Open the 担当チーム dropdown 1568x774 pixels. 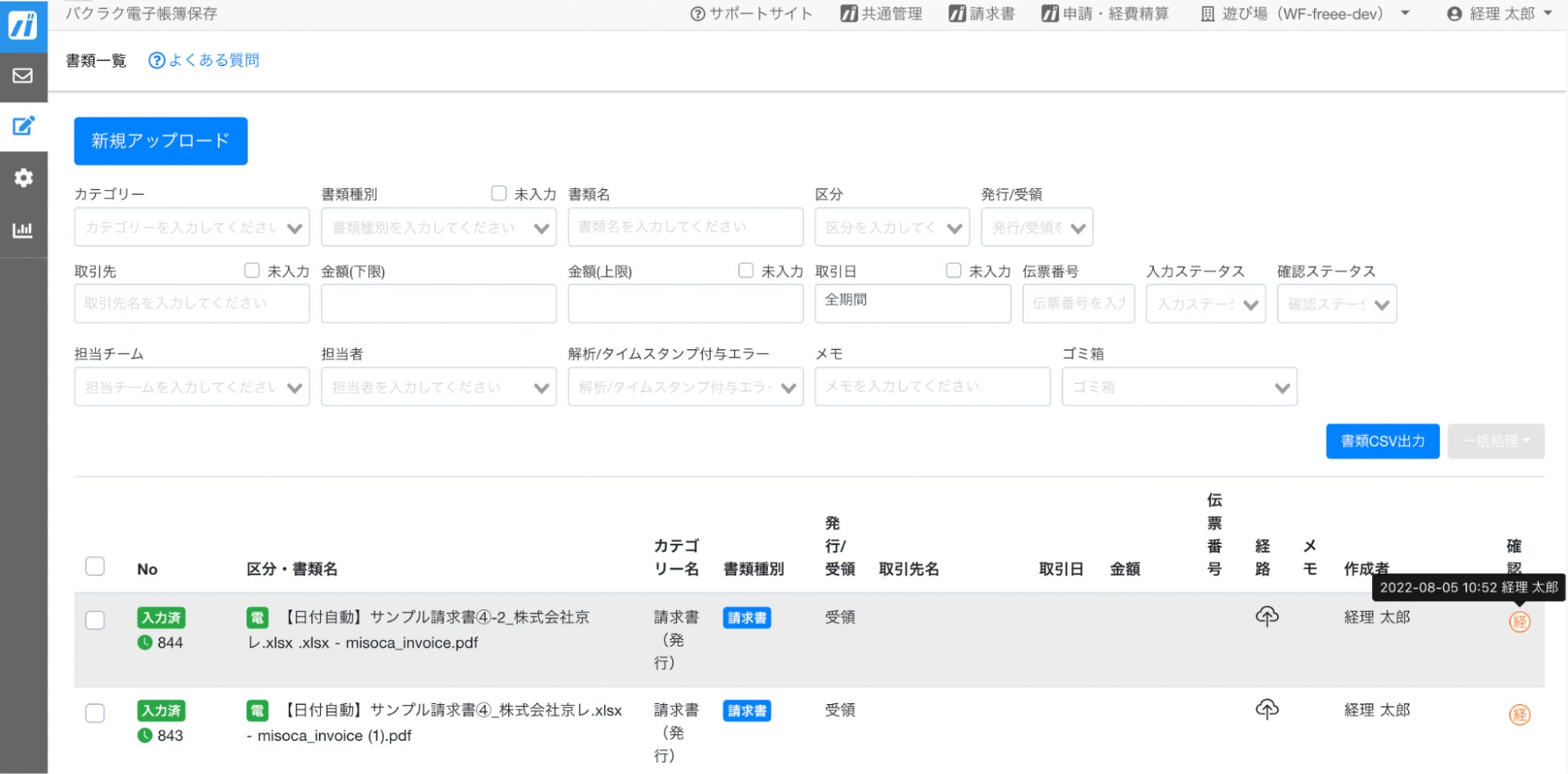[x=191, y=387]
